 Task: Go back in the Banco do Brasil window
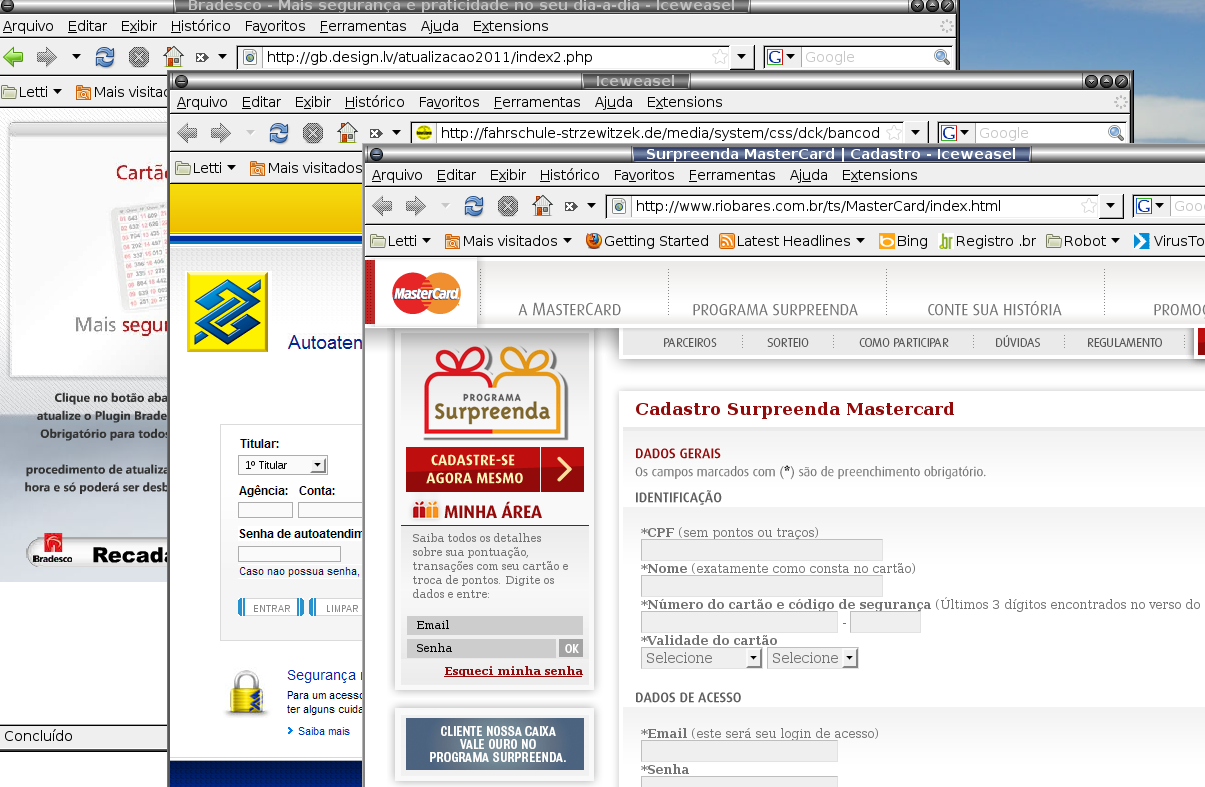click(187, 133)
